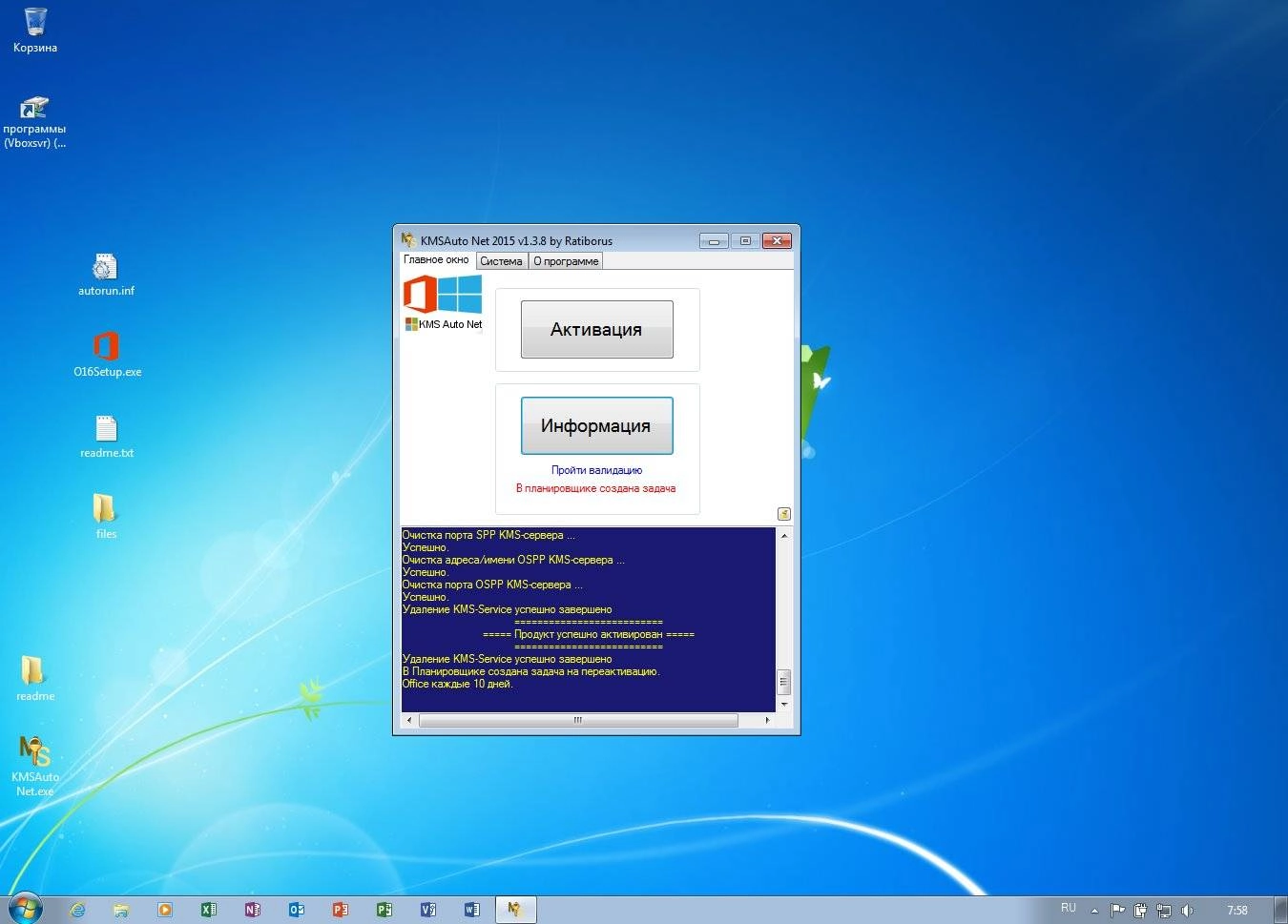Click the Активация button
The height and width of the screenshot is (924, 1288).
596,330
